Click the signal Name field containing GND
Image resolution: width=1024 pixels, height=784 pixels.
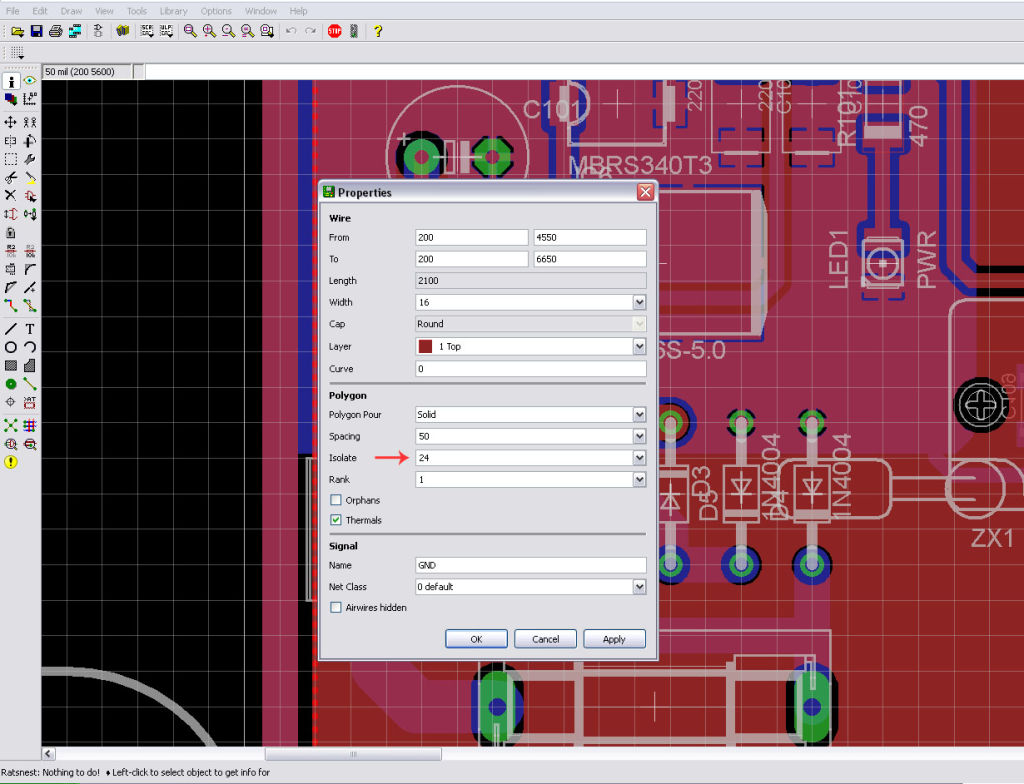[530, 565]
